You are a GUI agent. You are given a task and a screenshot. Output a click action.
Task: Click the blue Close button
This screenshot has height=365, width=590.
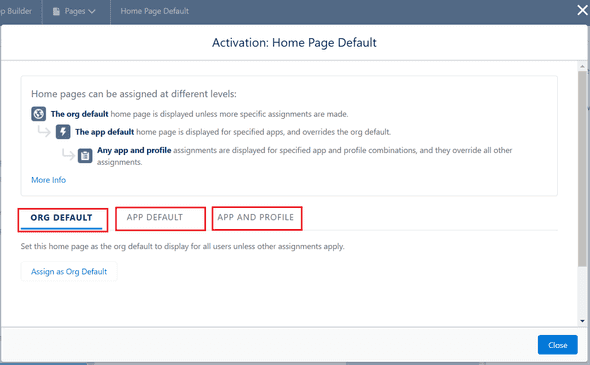[557, 345]
